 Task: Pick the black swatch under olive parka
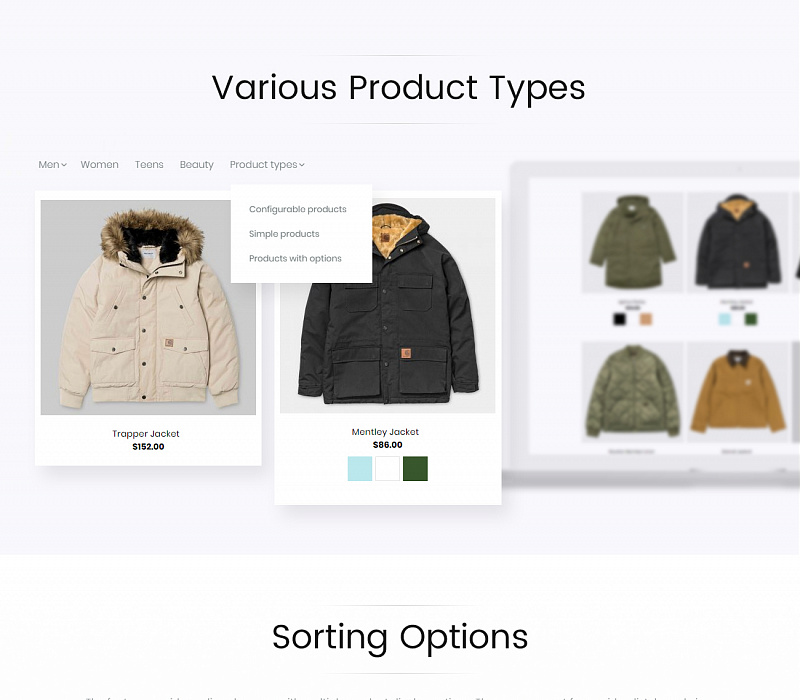(619, 319)
